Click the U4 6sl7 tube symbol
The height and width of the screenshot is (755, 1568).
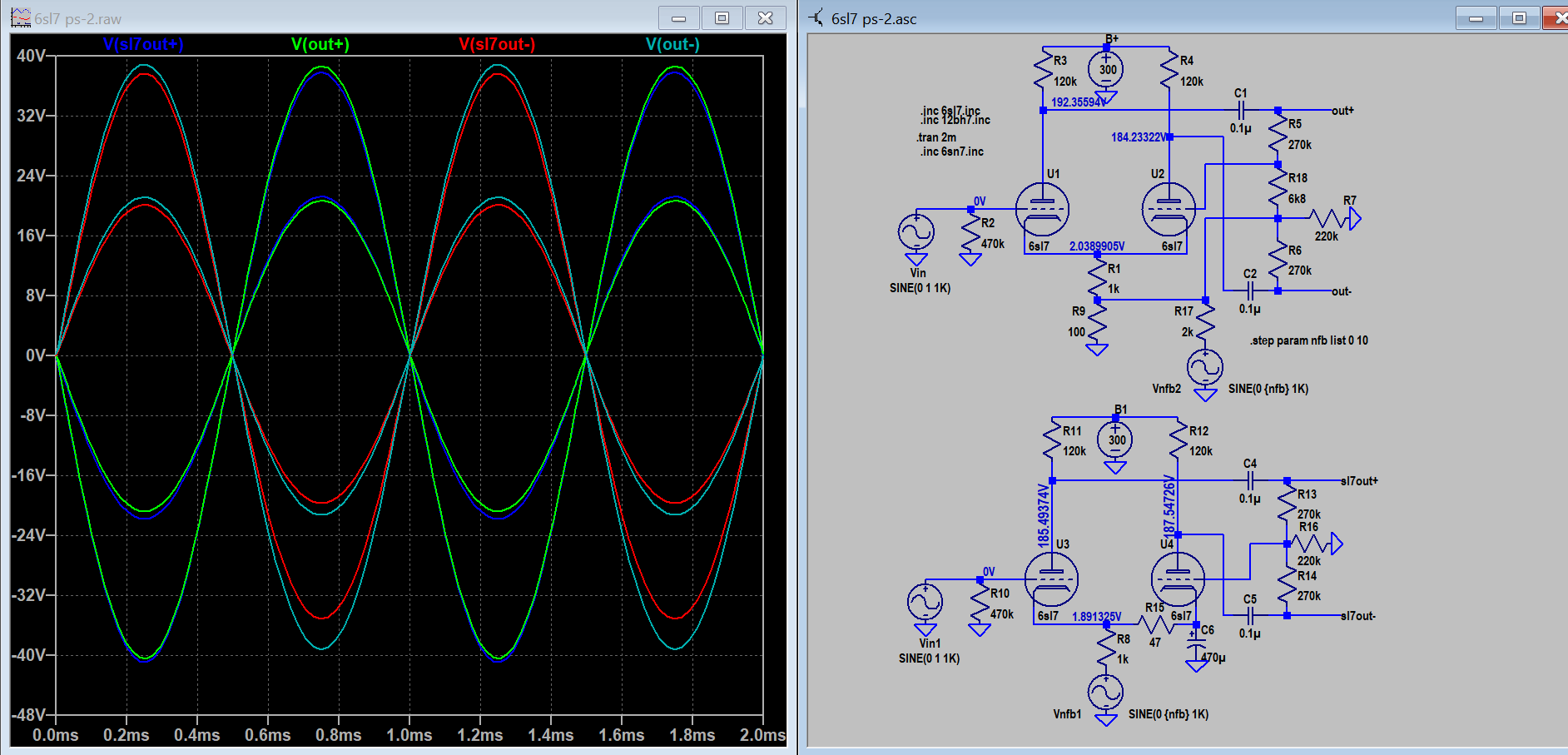click(x=1178, y=579)
